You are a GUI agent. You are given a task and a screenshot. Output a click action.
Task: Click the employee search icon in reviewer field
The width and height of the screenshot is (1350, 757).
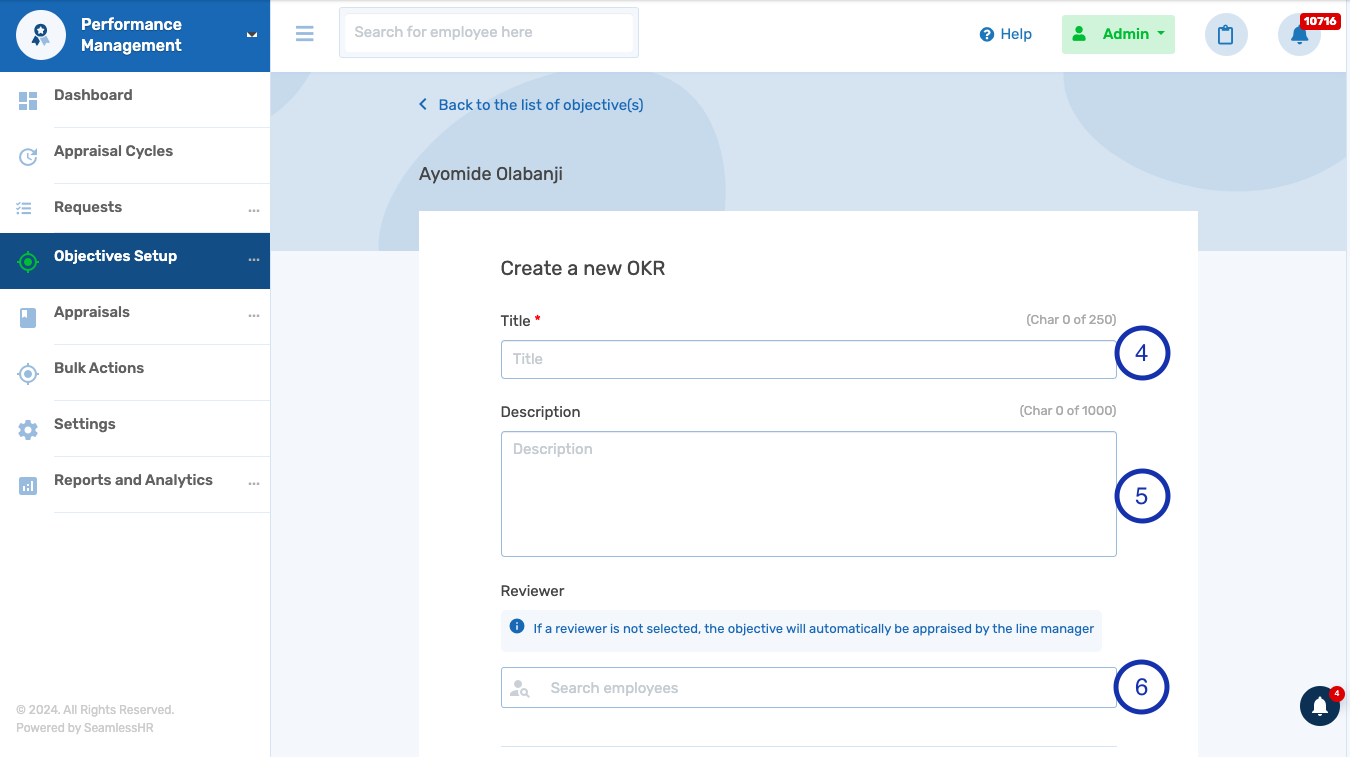tap(520, 688)
